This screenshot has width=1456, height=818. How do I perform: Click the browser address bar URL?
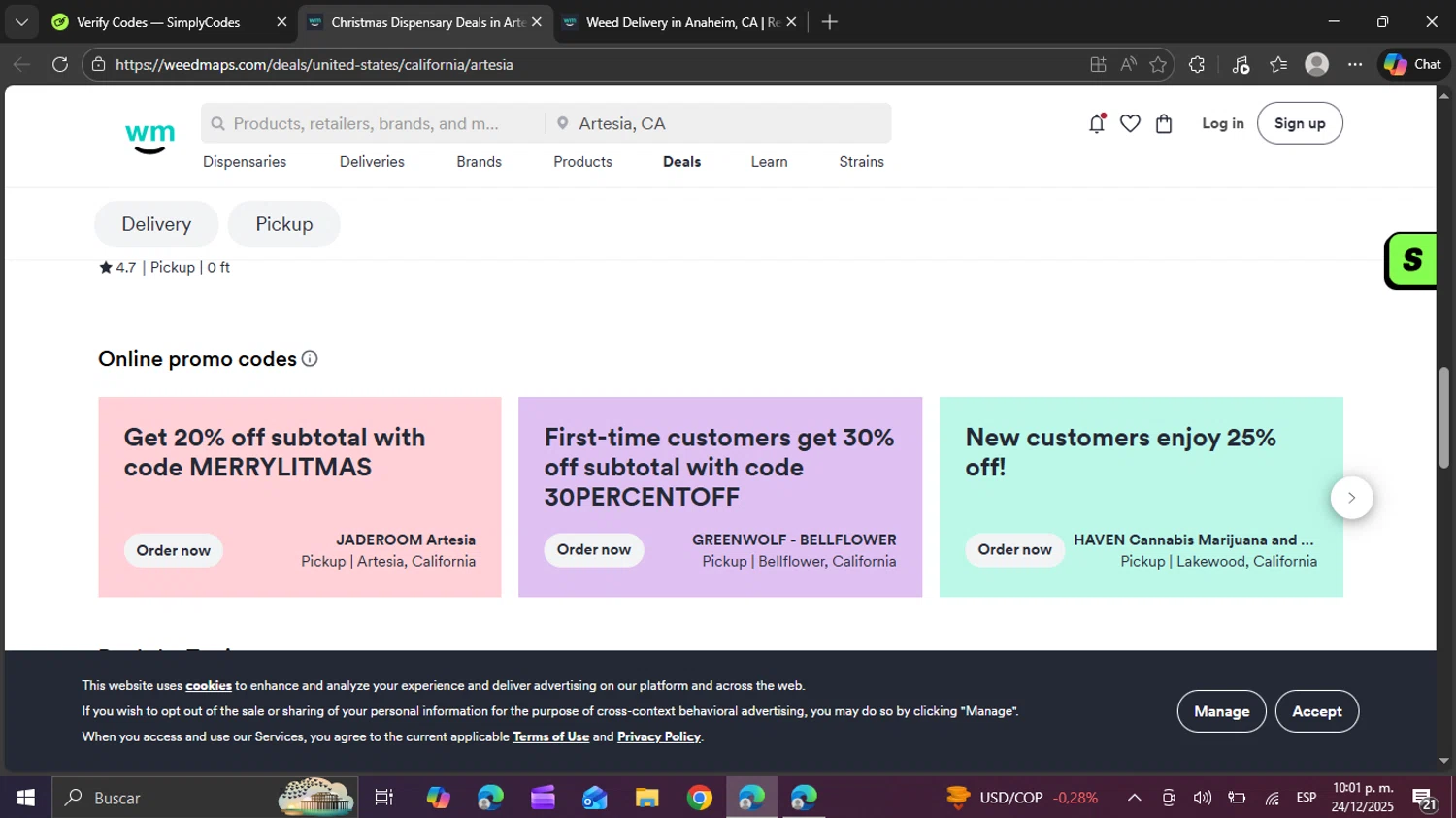pyautogui.click(x=314, y=65)
